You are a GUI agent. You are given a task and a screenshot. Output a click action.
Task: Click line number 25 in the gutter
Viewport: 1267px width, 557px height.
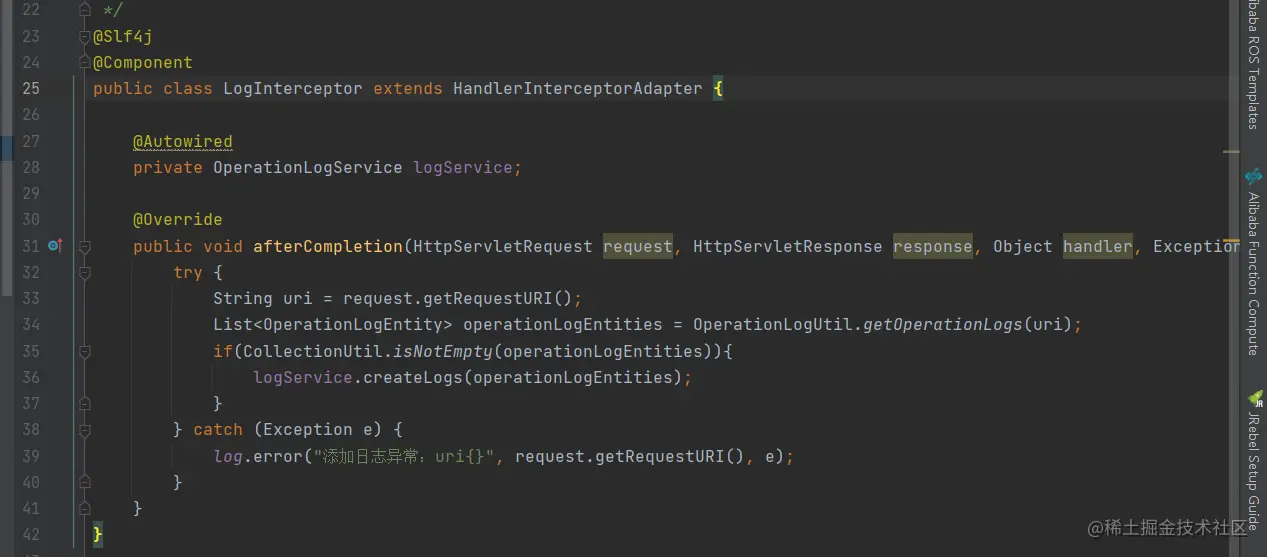pyautogui.click(x=31, y=88)
